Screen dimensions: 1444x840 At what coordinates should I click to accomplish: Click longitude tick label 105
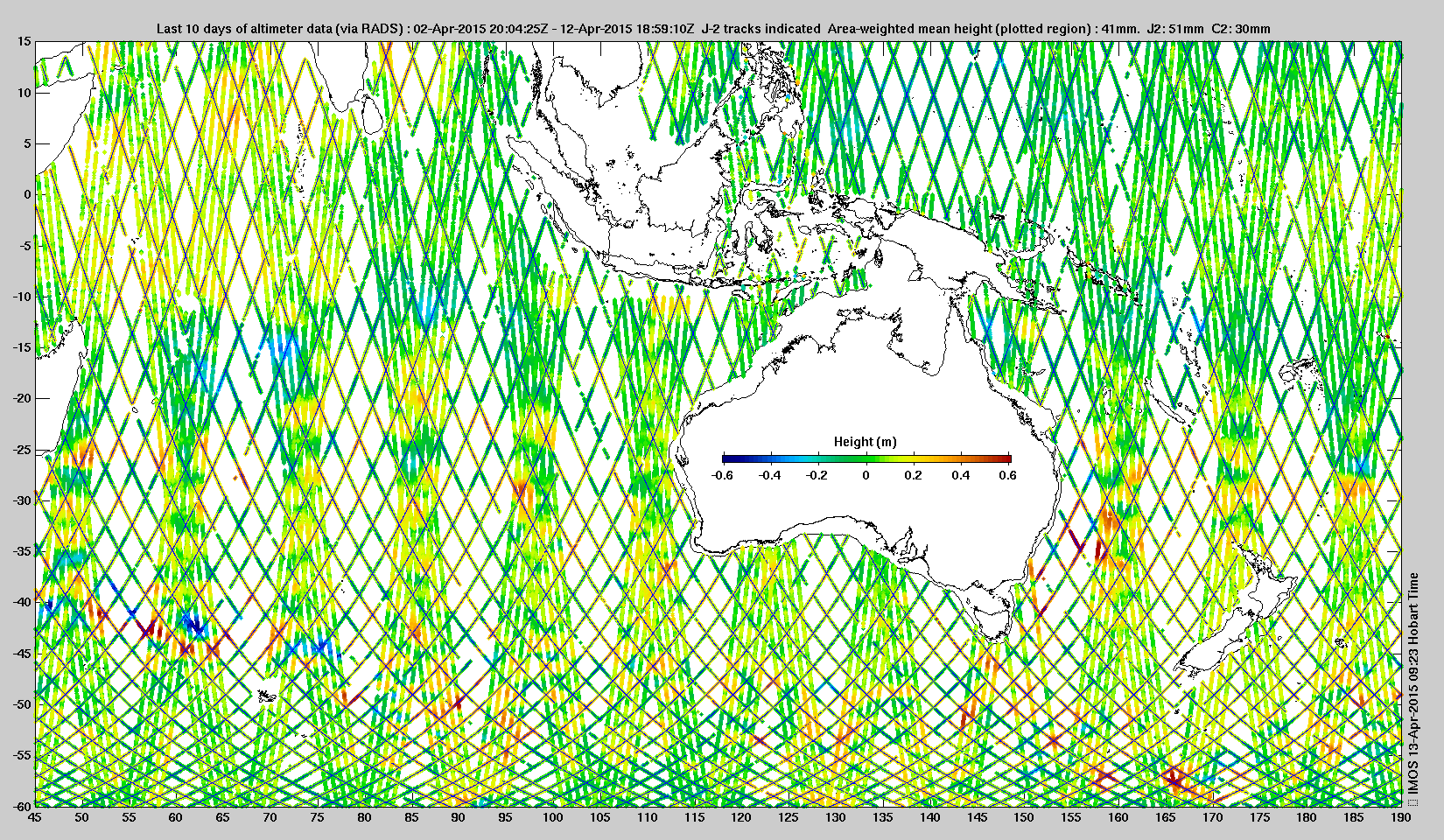599,817
